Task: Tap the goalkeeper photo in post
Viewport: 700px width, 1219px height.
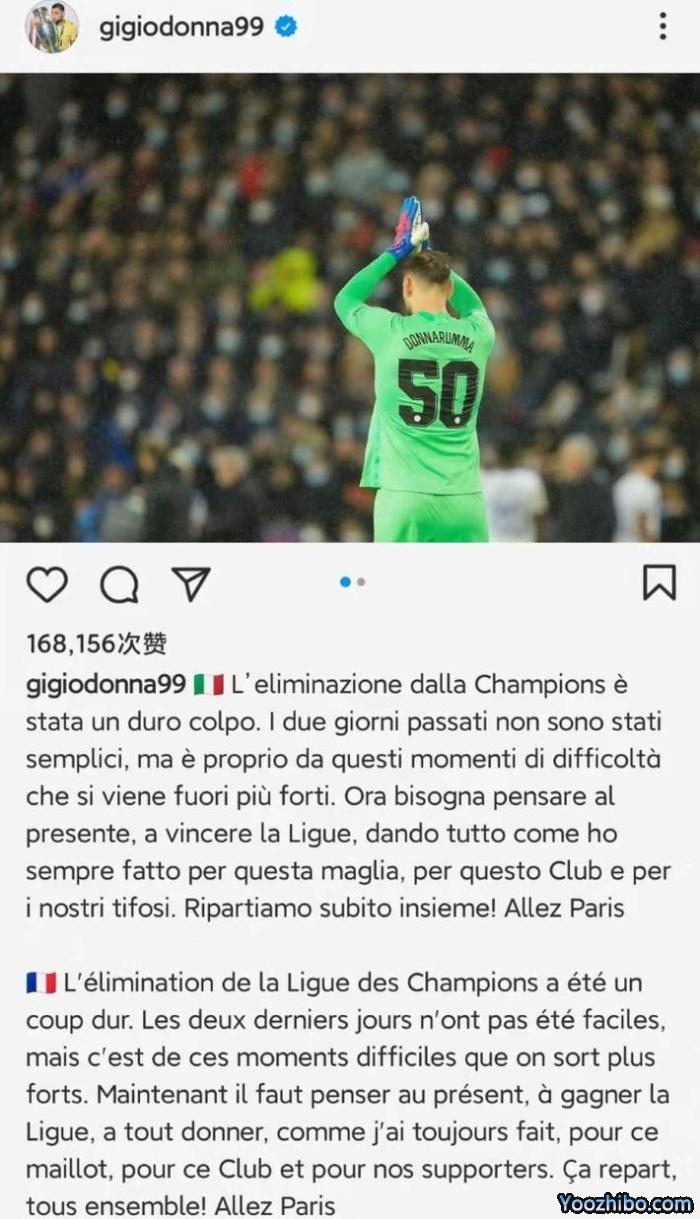Action: (350, 308)
